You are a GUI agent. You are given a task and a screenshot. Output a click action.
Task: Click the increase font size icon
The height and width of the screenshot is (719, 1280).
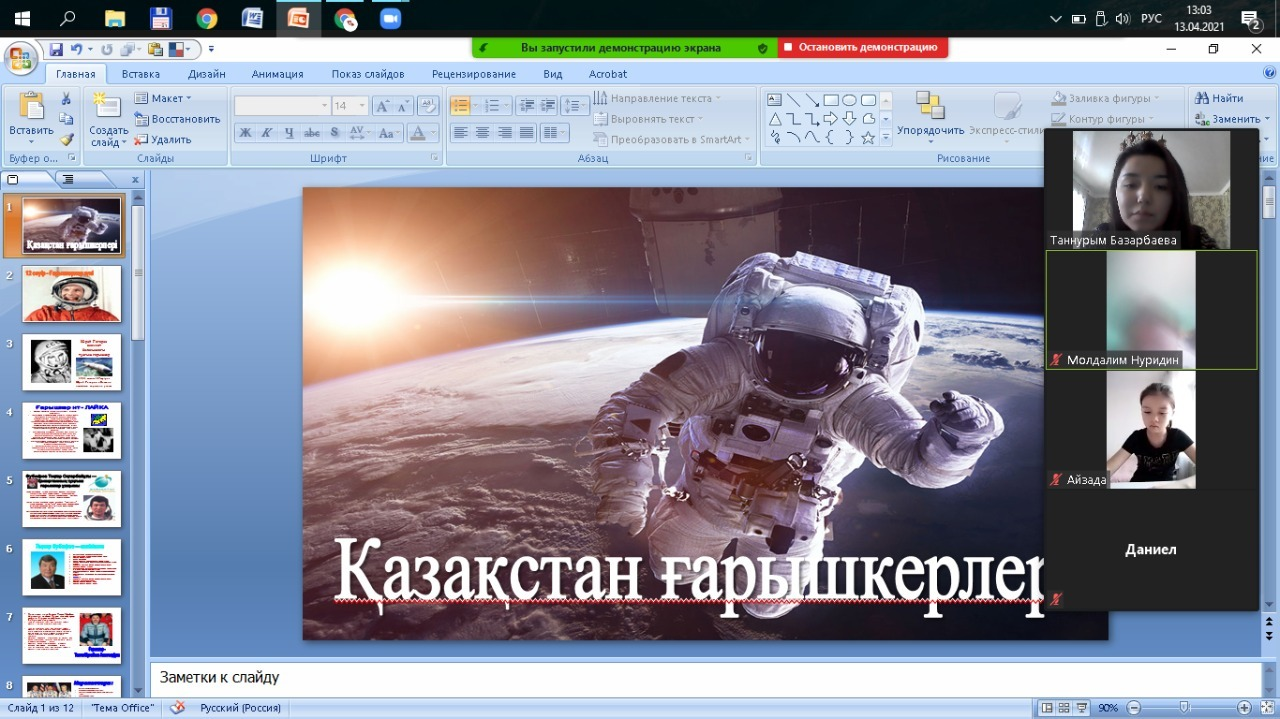383,104
